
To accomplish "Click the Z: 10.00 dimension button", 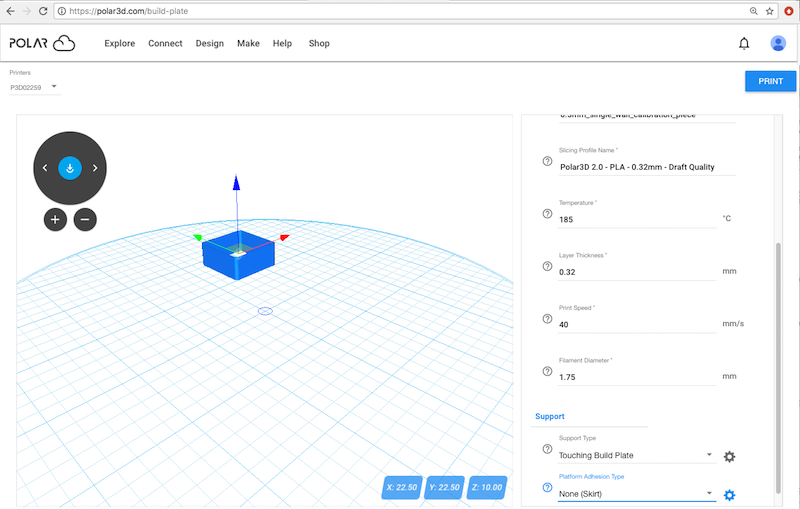I will (487, 488).
